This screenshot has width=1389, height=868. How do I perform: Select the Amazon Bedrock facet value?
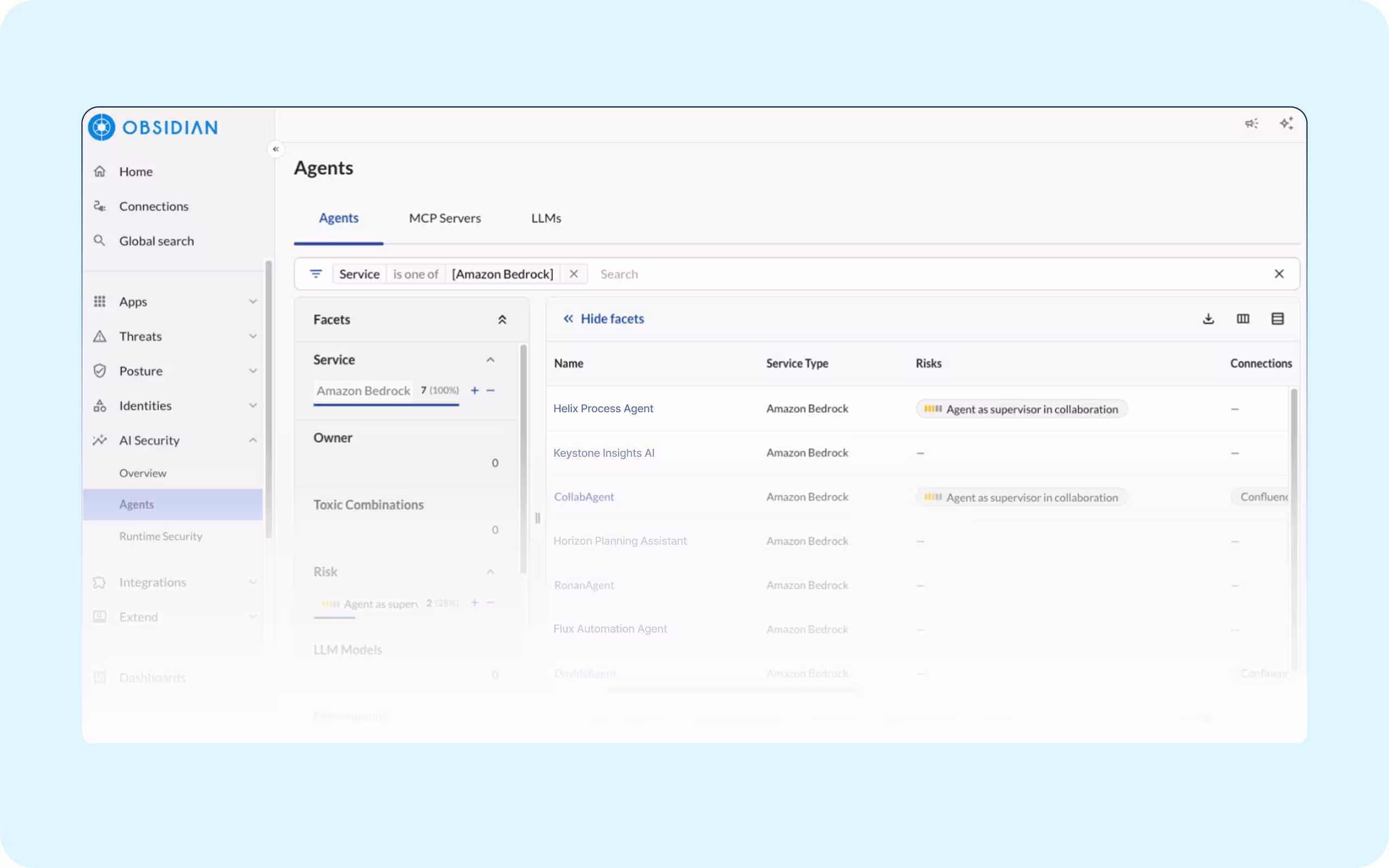pyautogui.click(x=364, y=391)
